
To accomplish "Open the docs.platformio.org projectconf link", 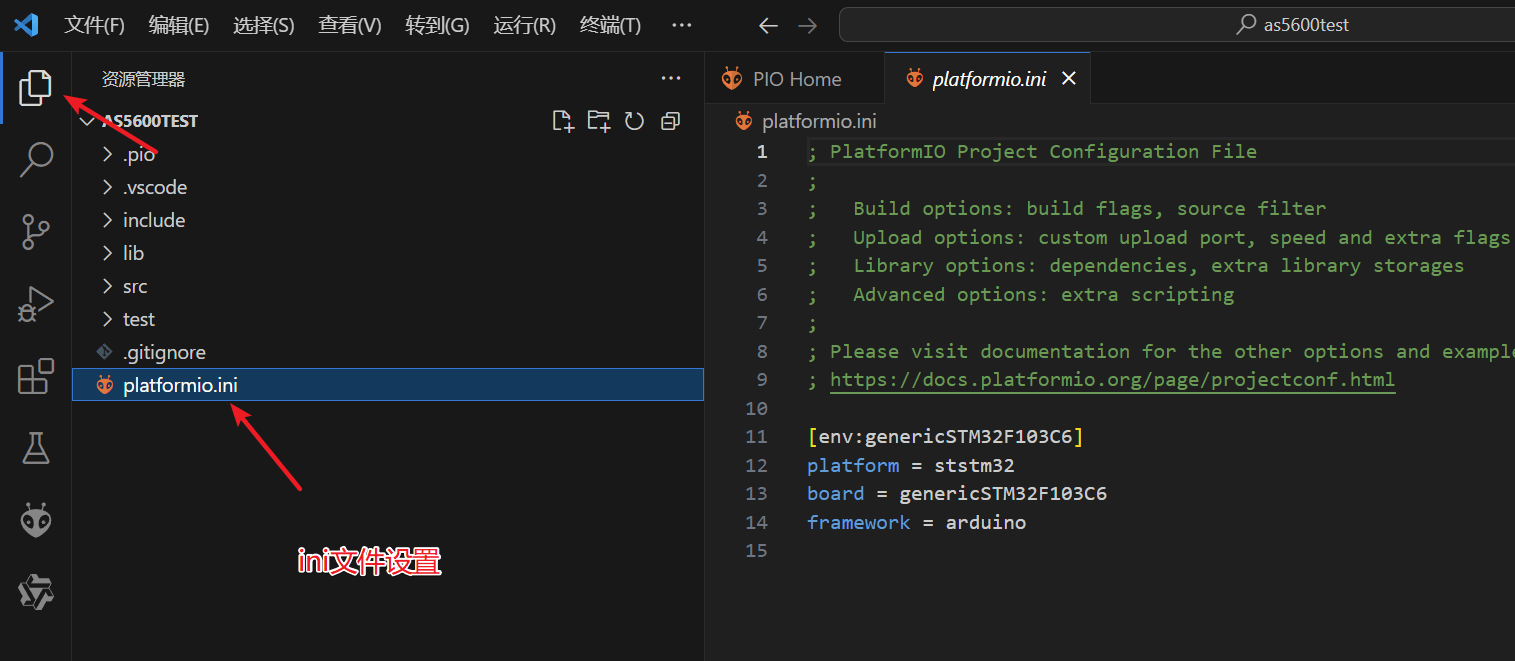I will 1112,380.
